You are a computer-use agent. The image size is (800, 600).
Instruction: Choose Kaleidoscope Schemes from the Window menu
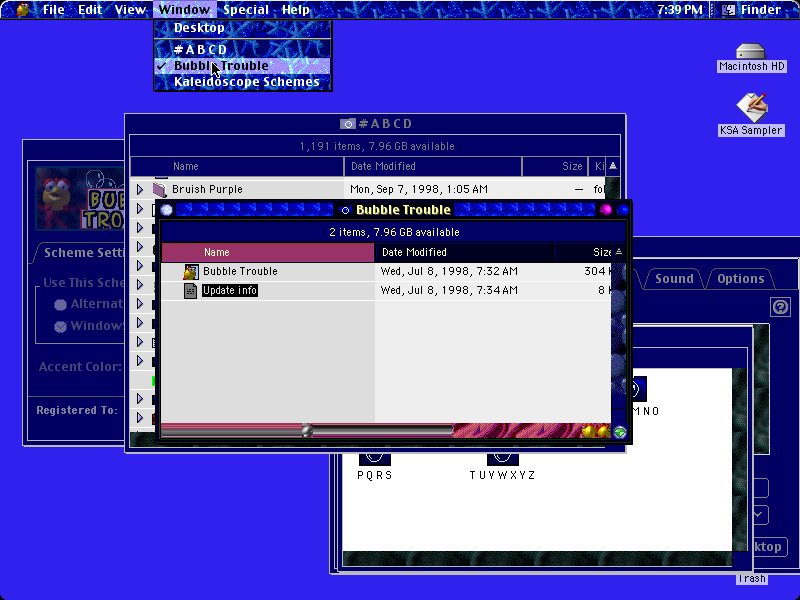click(x=243, y=82)
